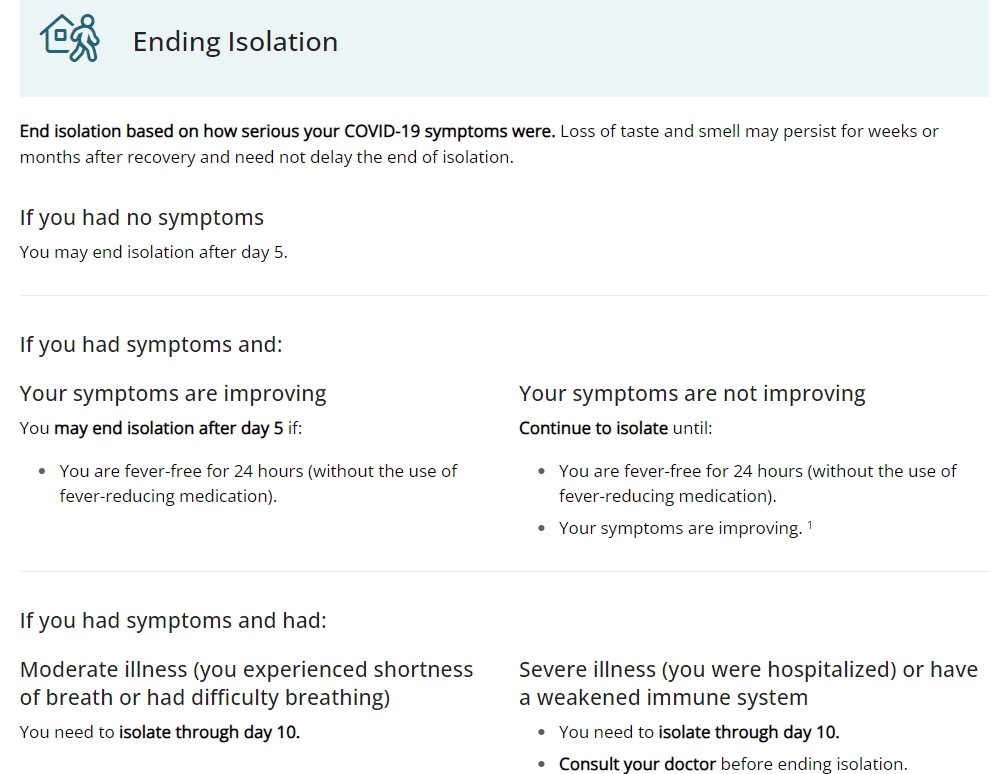Click the "Your symptoms are improving" heading
Viewport: 1002px width, 774px height.
click(x=173, y=393)
